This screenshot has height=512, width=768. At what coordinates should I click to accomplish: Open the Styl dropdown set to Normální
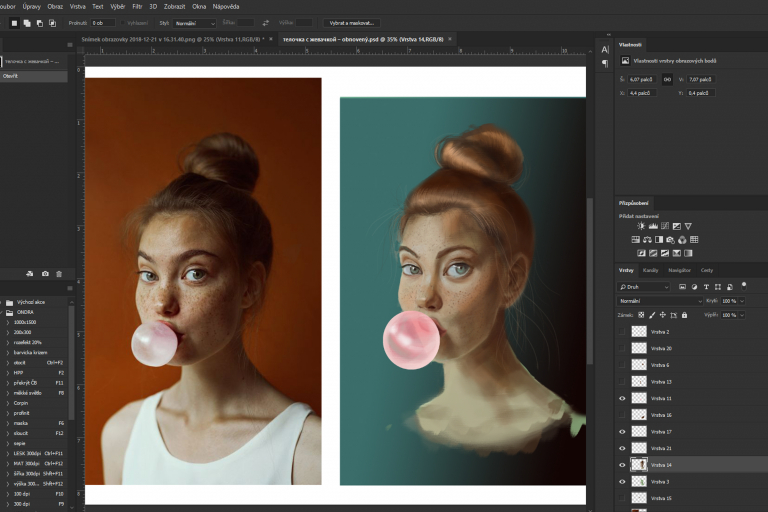pyautogui.click(x=194, y=22)
